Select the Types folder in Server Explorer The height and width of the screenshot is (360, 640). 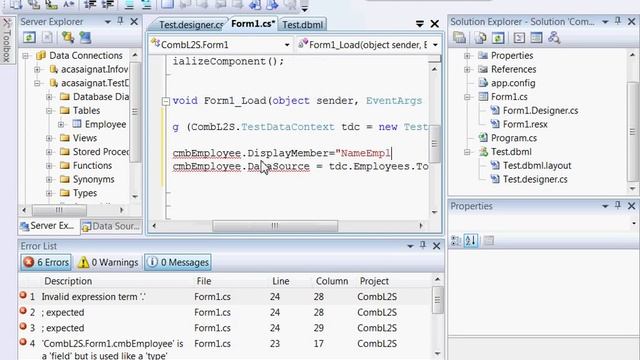coord(85,193)
